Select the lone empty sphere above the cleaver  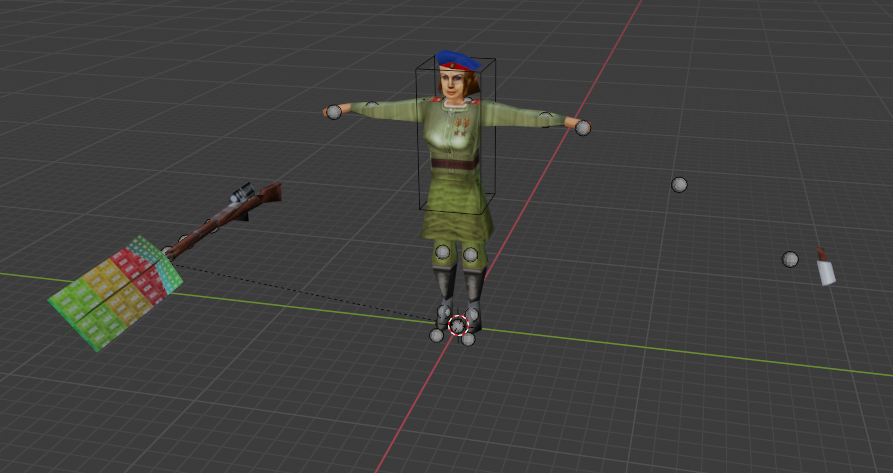pyautogui.click(x=679, y=184)
